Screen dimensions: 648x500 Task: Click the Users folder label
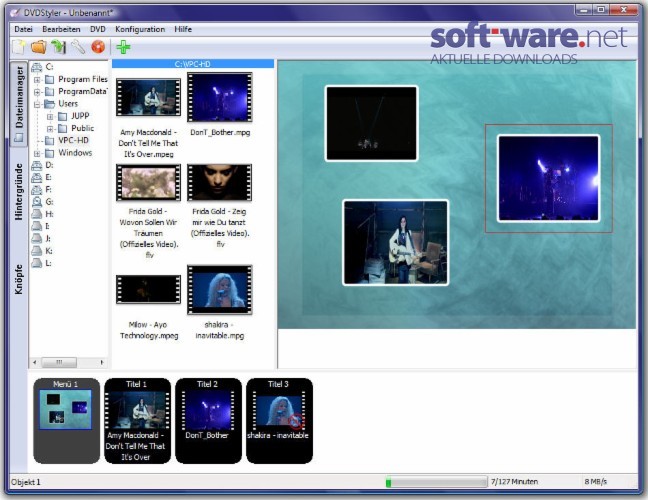pos(68,104)
